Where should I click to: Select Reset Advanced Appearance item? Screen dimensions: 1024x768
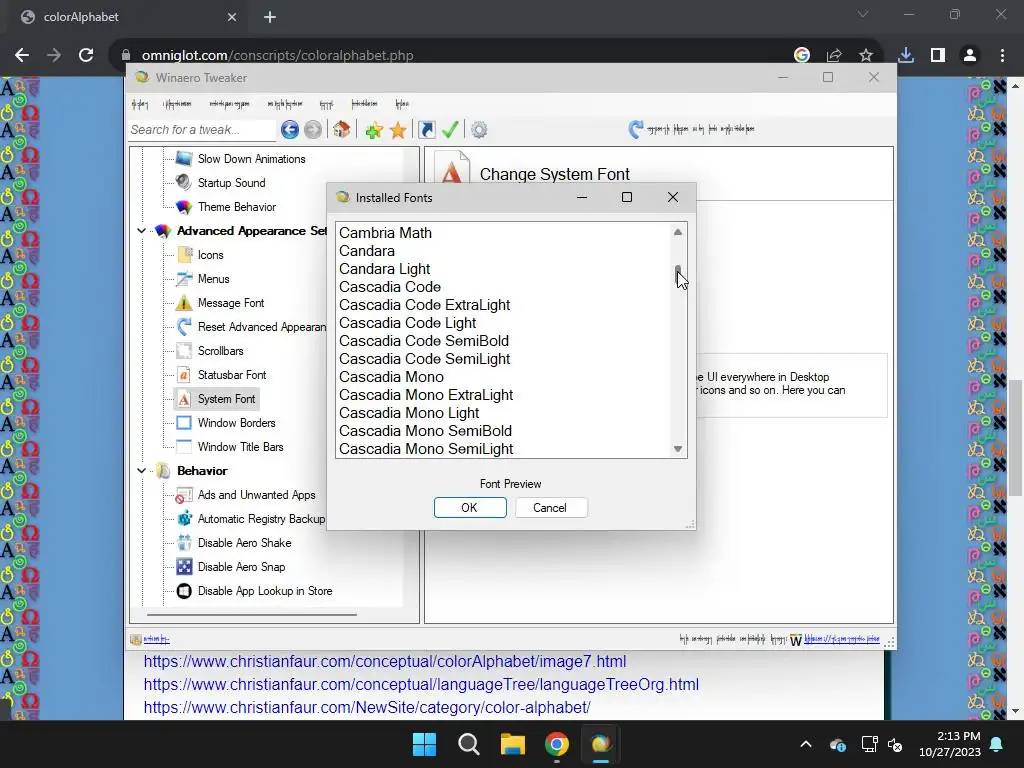pyautogui.click(x=261, y=327)
